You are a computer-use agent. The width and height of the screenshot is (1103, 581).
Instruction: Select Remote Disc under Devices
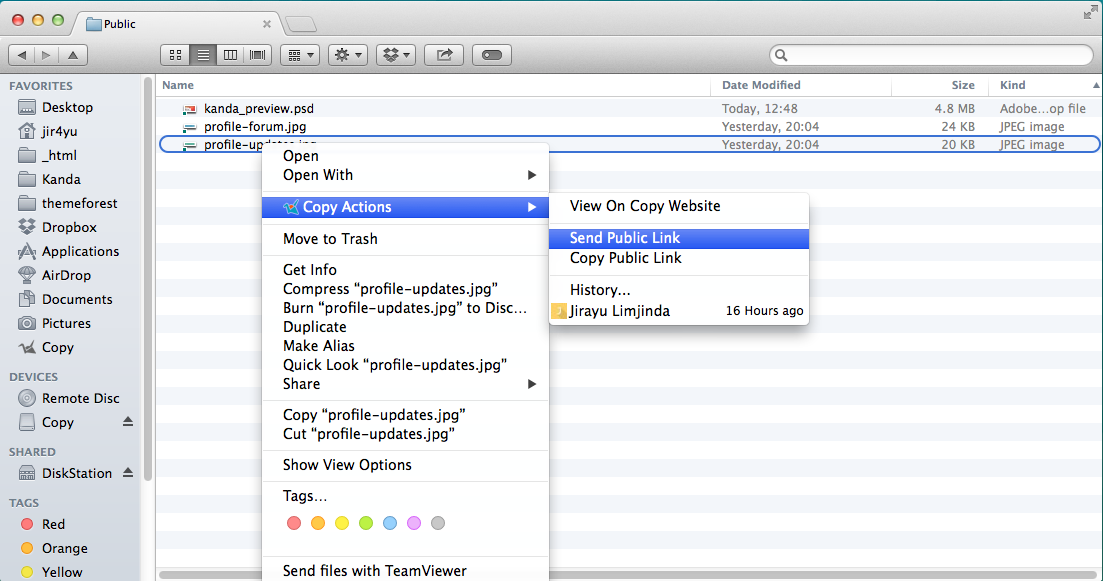tap(80, 398)
